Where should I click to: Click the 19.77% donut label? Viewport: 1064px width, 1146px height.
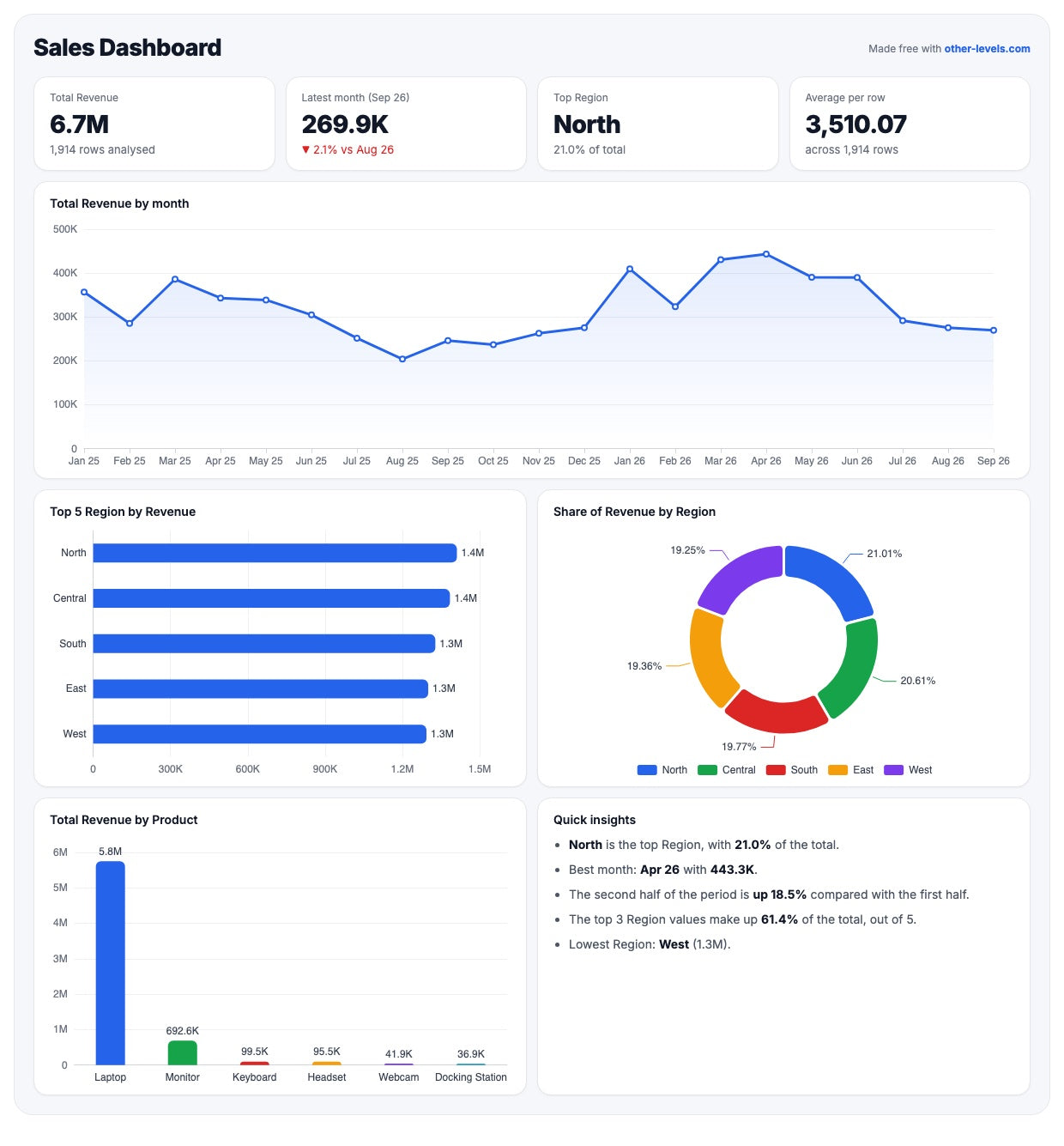pyautogui.click(x=739, y=747)
